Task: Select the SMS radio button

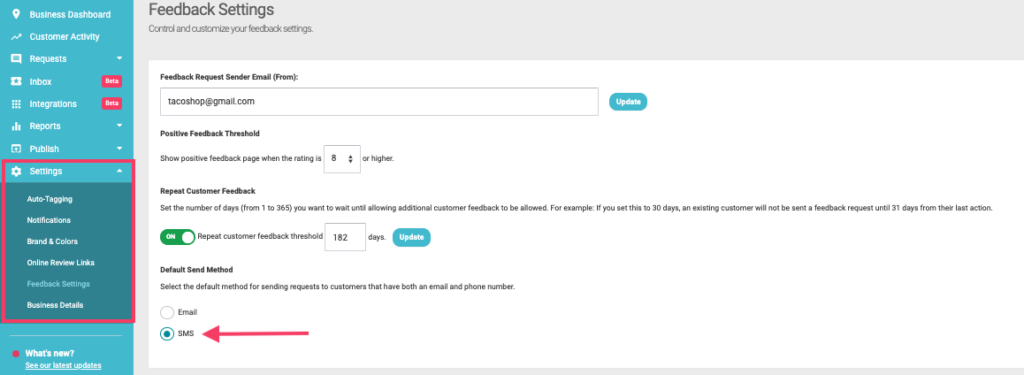Action: 167,334
